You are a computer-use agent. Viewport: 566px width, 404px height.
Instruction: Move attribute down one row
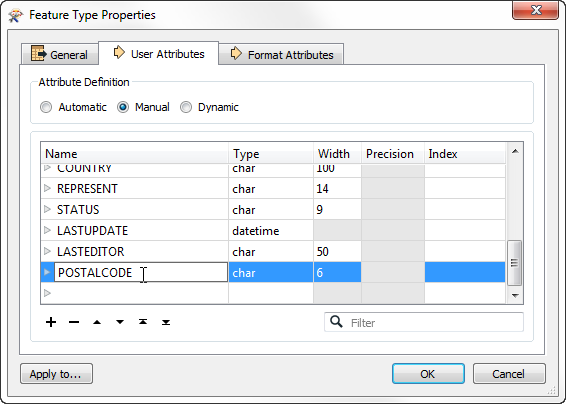point(120,322)
